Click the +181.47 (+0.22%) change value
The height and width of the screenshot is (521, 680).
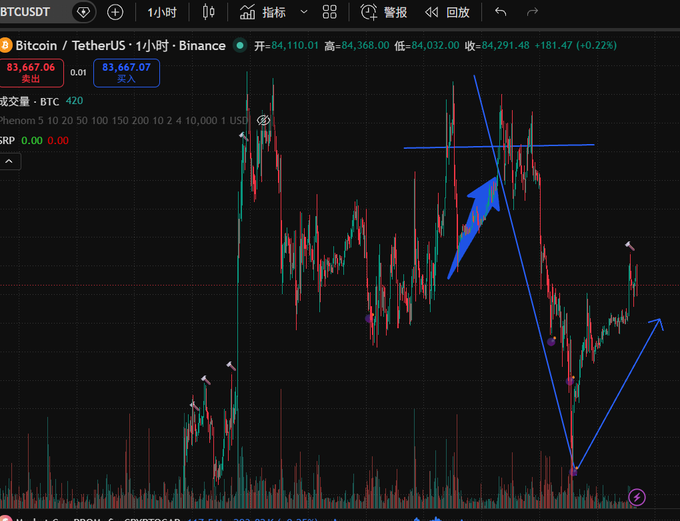click(575, 45)
